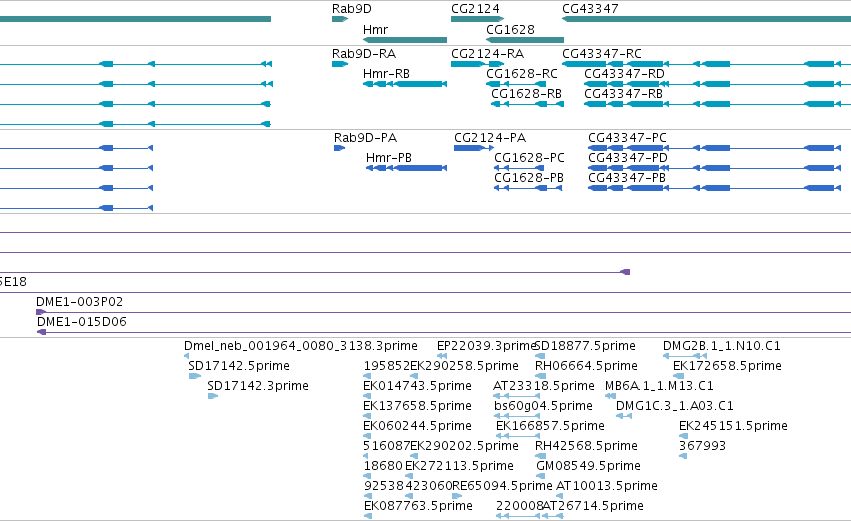Click the 516087 feature label
This screenshot has height=521, width=851.
point(386,446)
